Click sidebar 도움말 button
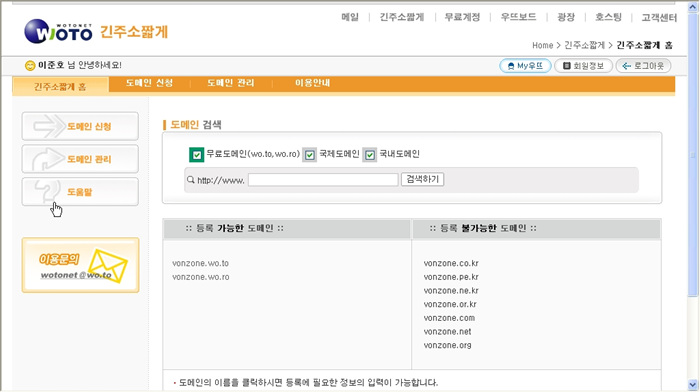This screenshot has height=392, width=700. pos(80,192)
